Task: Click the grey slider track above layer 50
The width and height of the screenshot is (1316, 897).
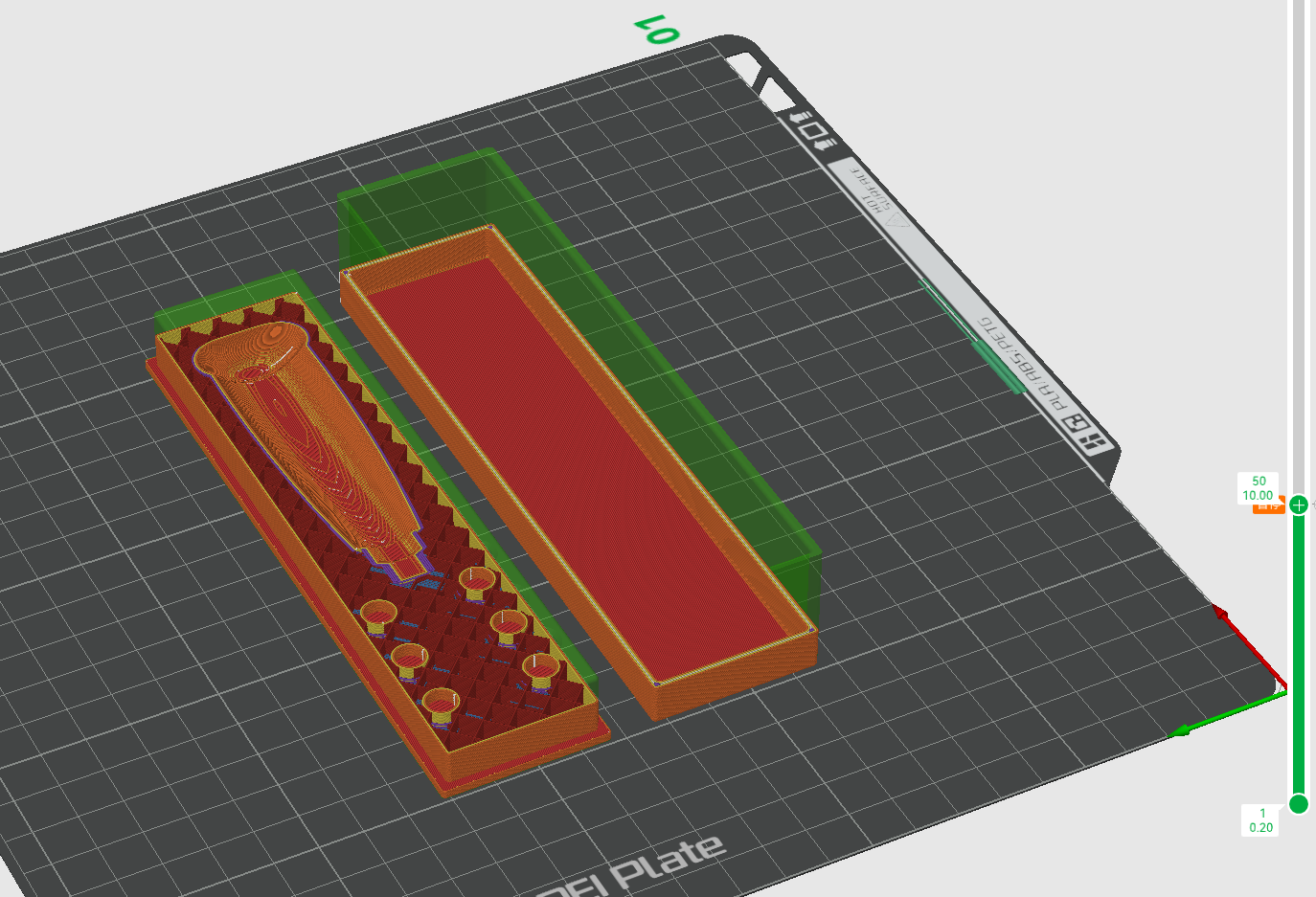Action: click(1299, 247)
